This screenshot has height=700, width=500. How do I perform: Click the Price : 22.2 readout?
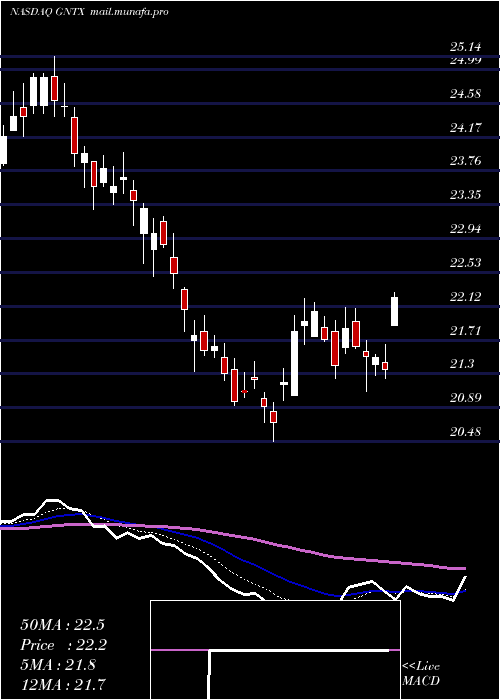point(63,645)
